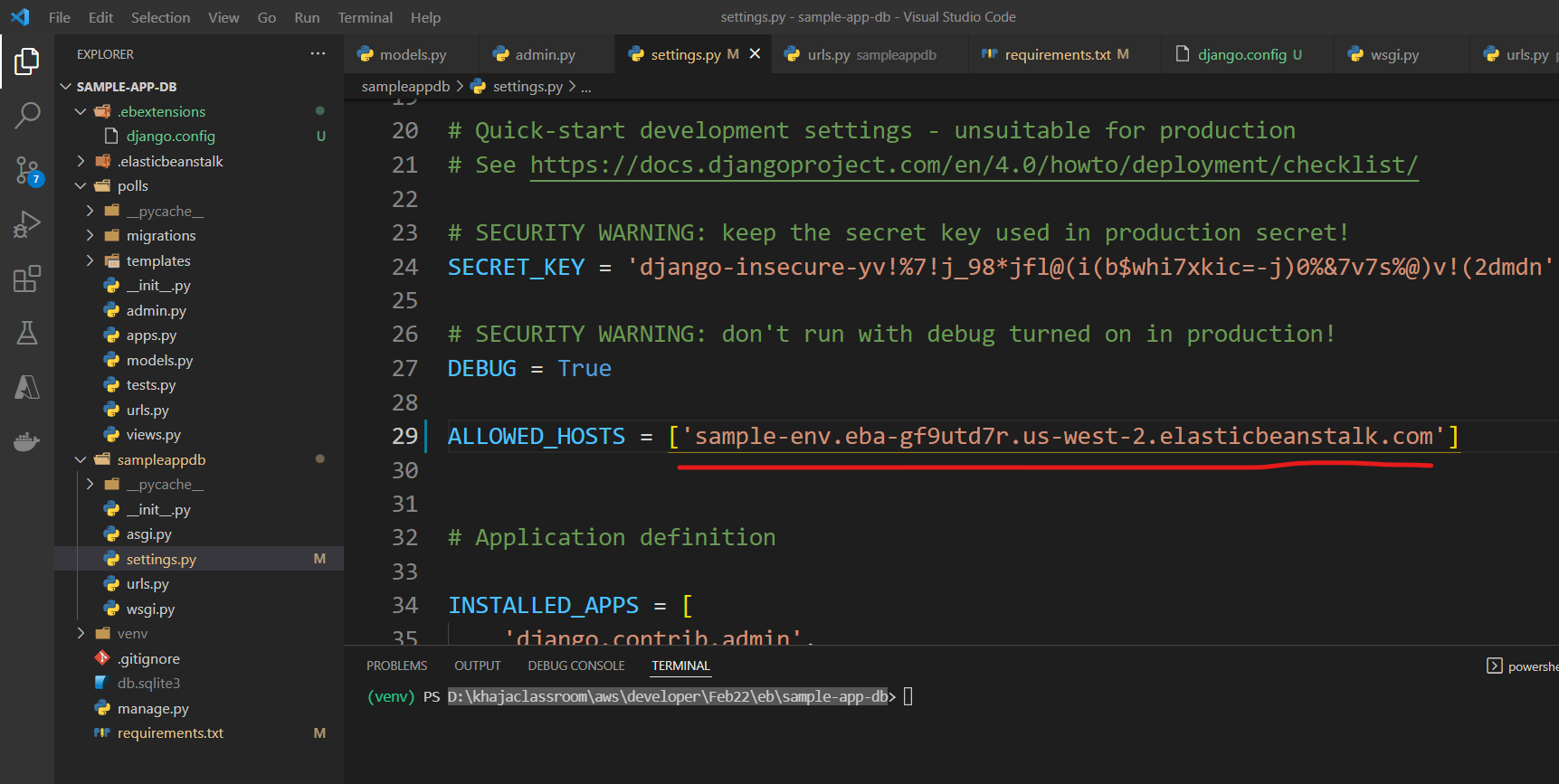This screenshot has width=1559, height=784.
Task: Collapse the SAMPLE-APP-DB root folder
Action: [x=65, y=87]
